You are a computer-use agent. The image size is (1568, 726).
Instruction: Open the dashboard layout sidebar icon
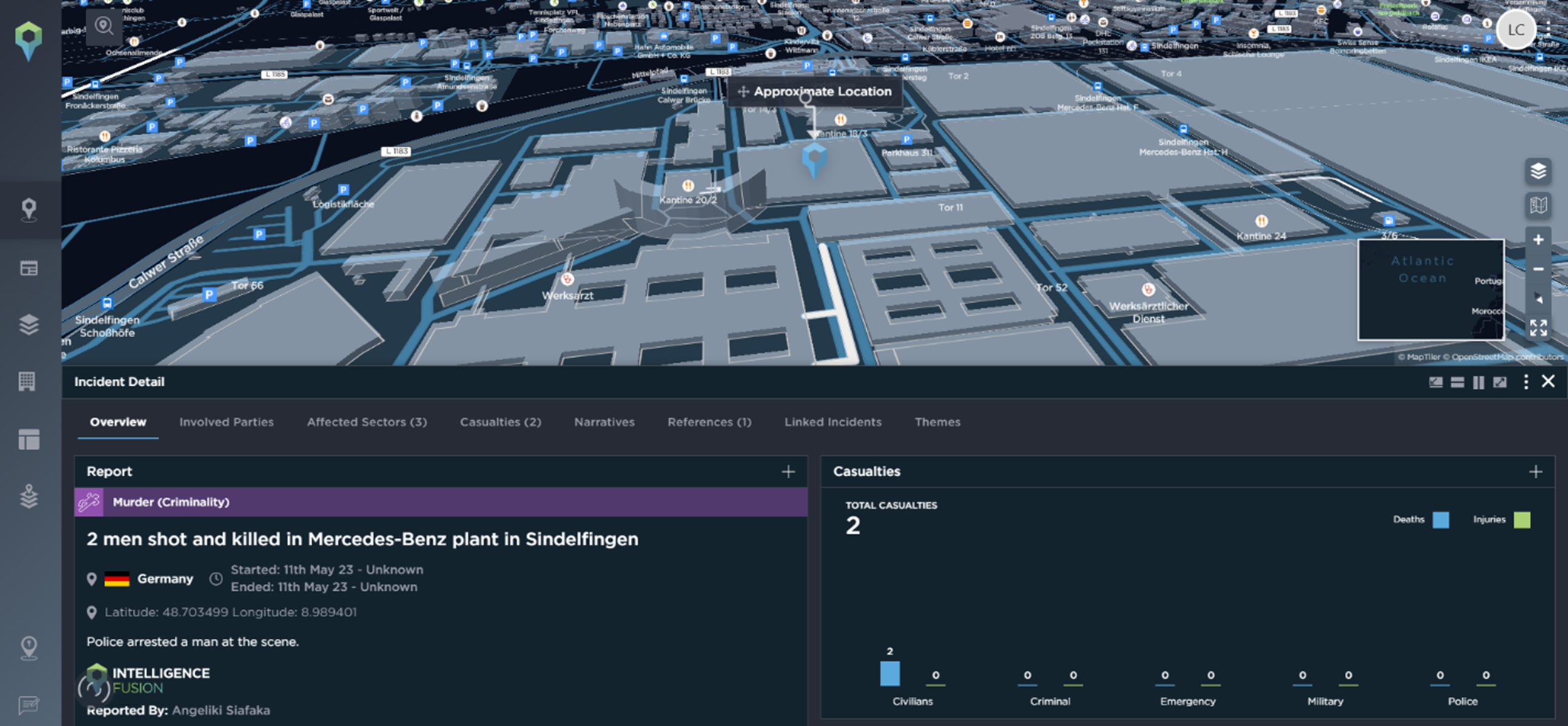(29, 439)
